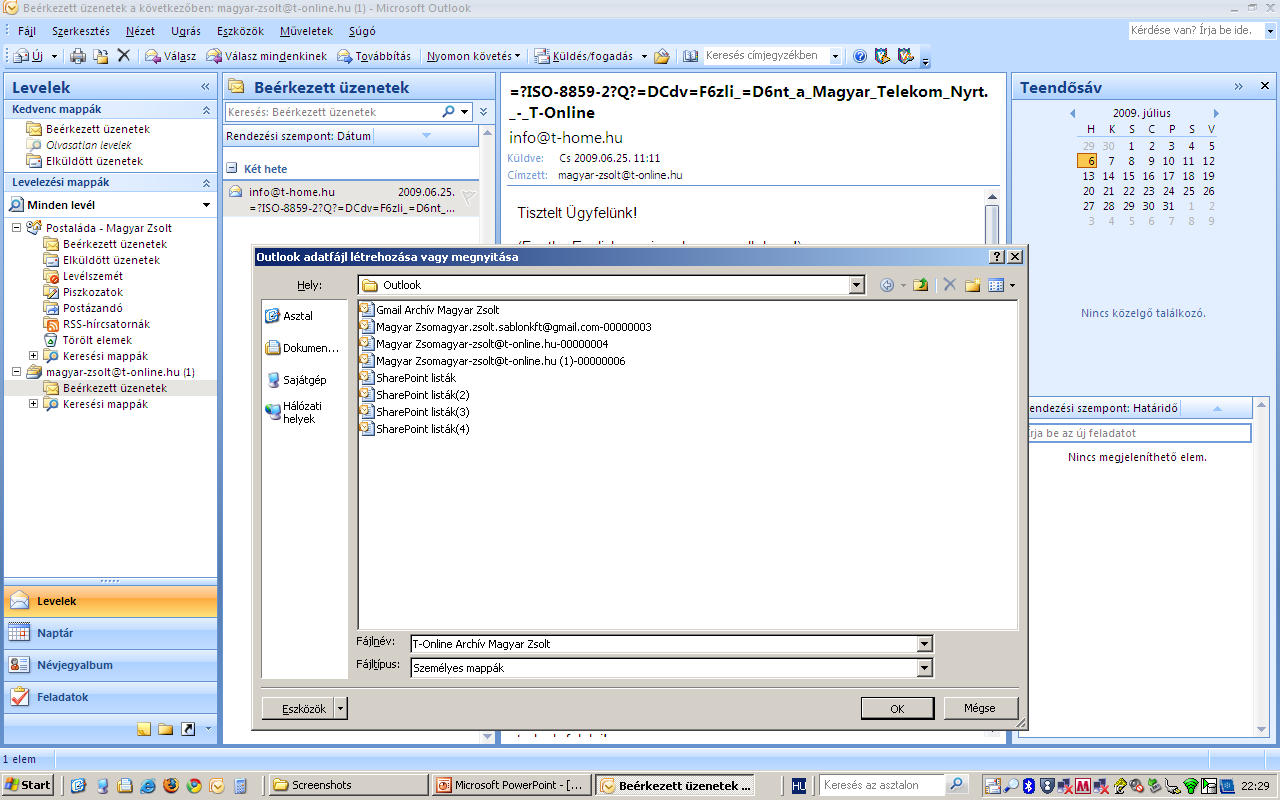Expand Keresési mappák under Postaláda

point(33,356)
